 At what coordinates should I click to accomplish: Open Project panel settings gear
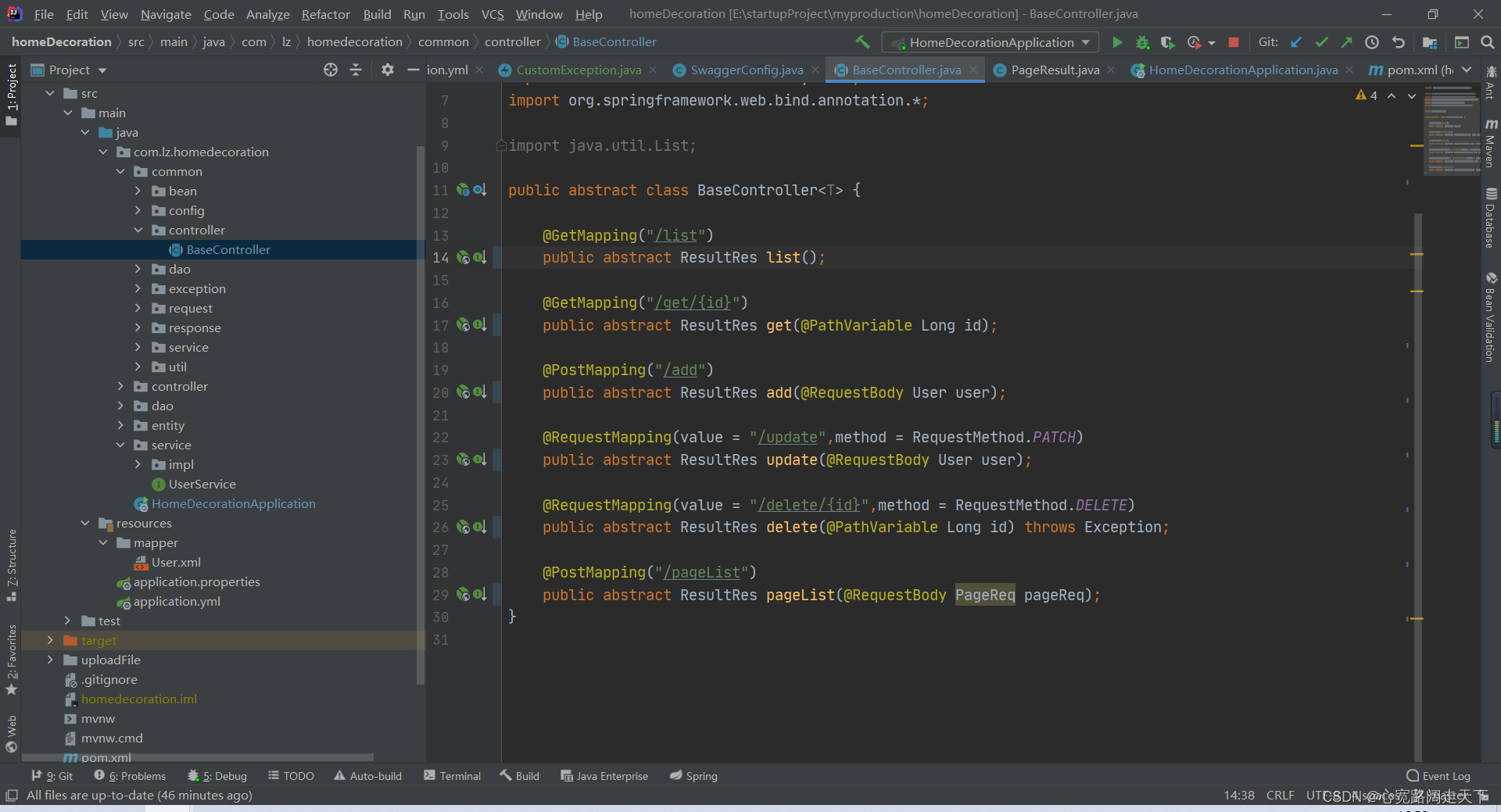pyautogui.click(x=387, y=70)
